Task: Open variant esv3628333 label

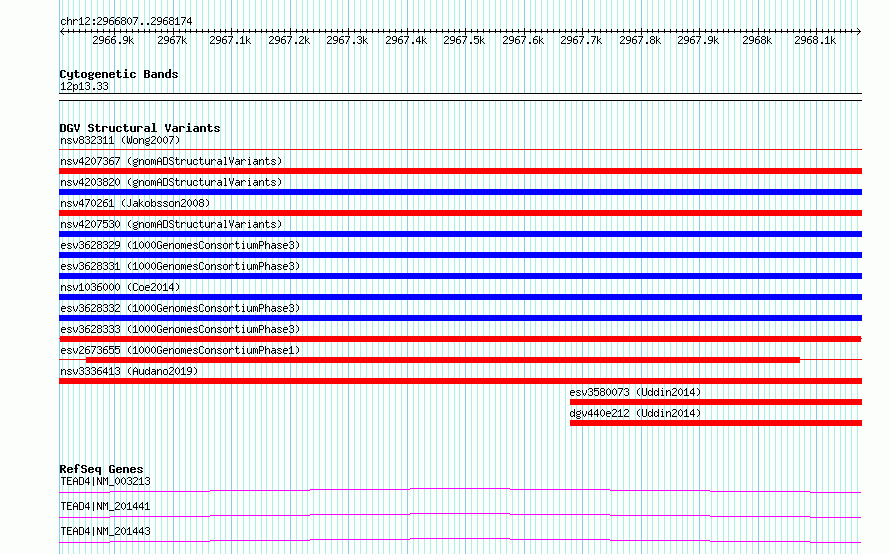Action: pyautogui.click(x=180, y=329)
